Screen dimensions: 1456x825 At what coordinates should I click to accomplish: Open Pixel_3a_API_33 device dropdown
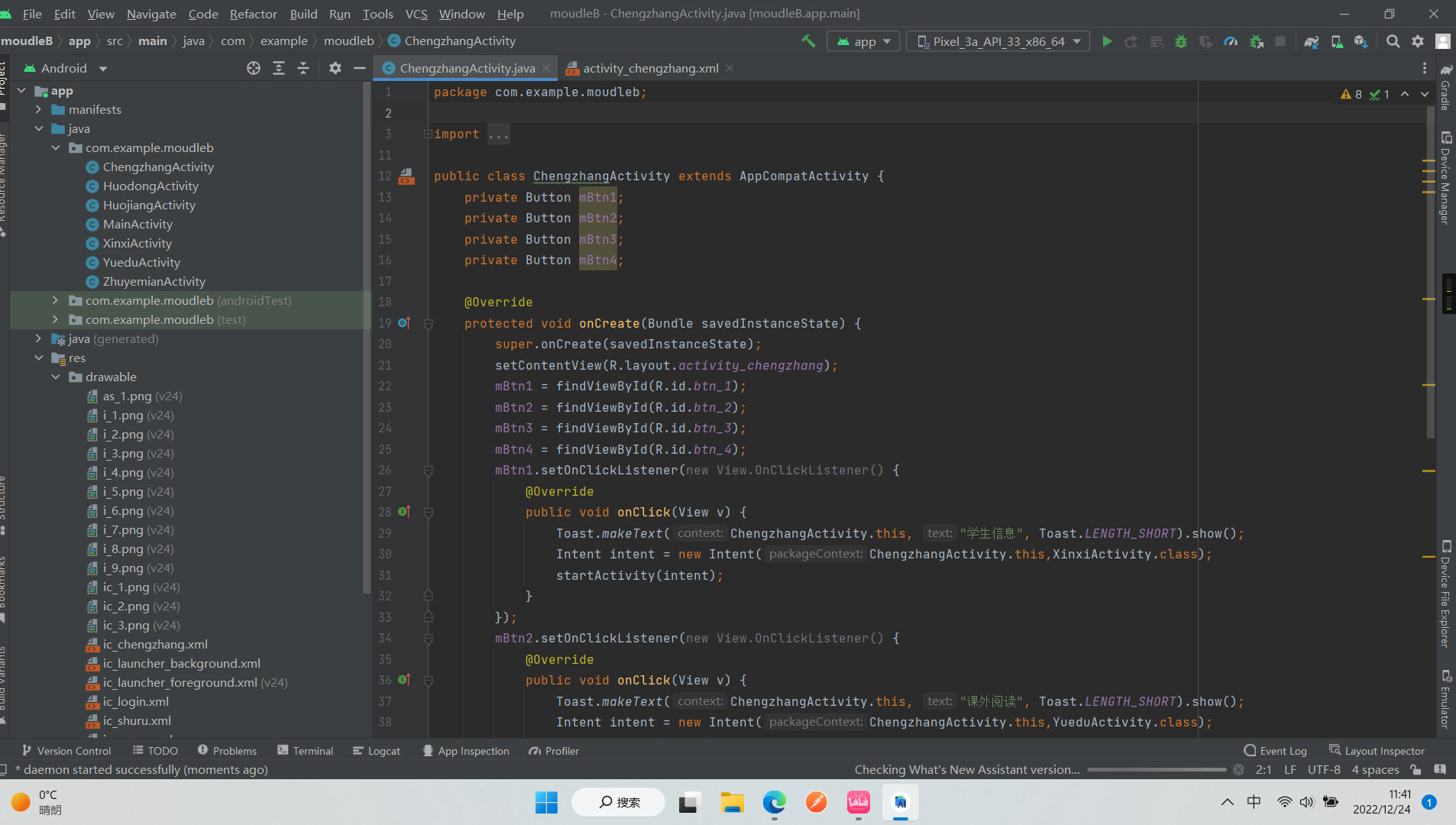(x=998, y=41)
